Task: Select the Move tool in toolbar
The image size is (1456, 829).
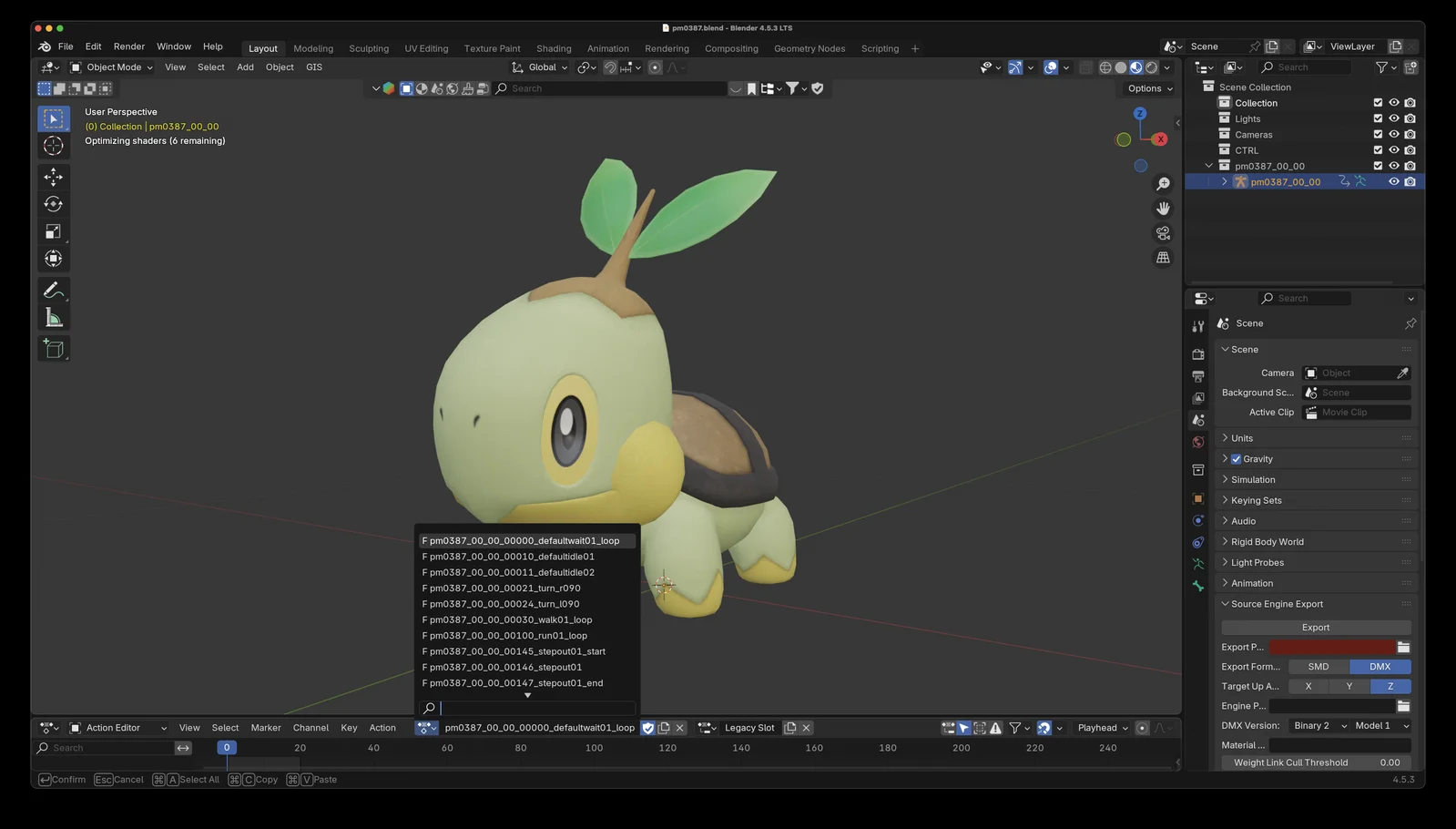Action: (x=54, y=177)
